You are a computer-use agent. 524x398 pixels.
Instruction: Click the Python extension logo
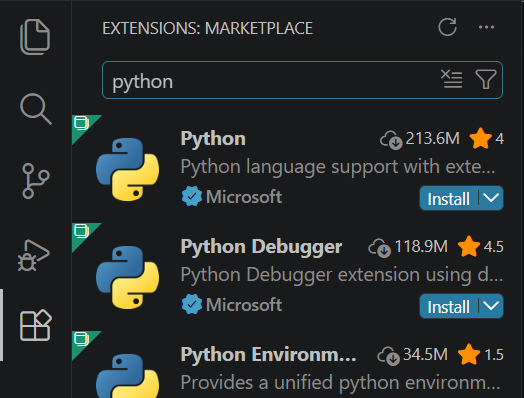(127, 169)
